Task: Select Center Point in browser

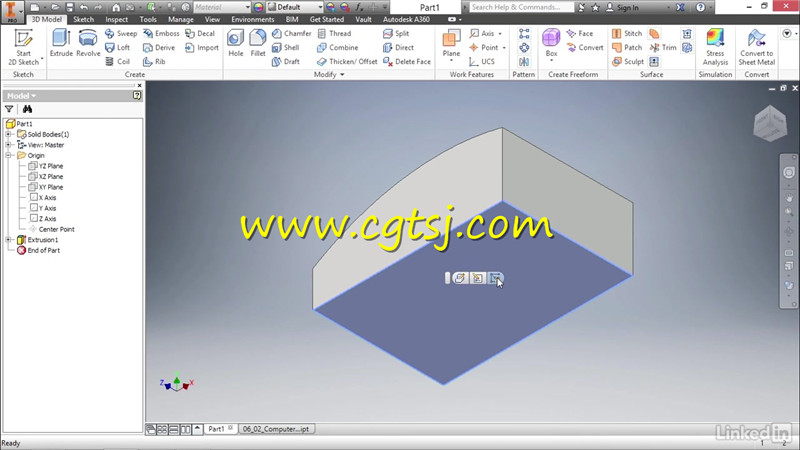Action: (x=52, y=229)
